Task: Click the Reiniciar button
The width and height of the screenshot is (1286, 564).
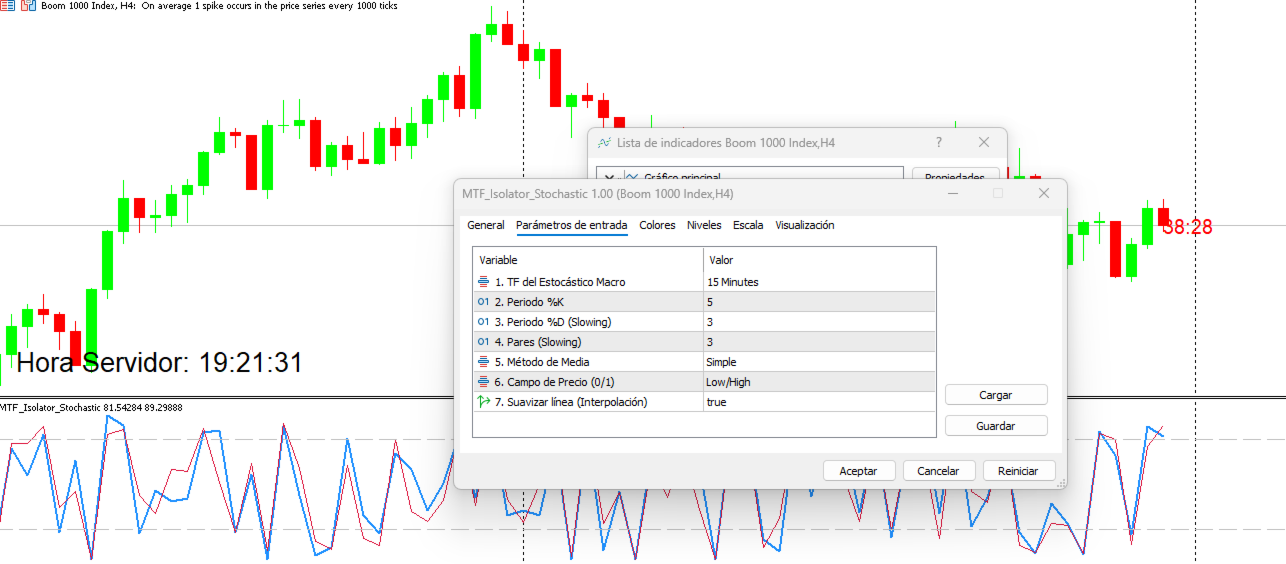Action: 1018,471
